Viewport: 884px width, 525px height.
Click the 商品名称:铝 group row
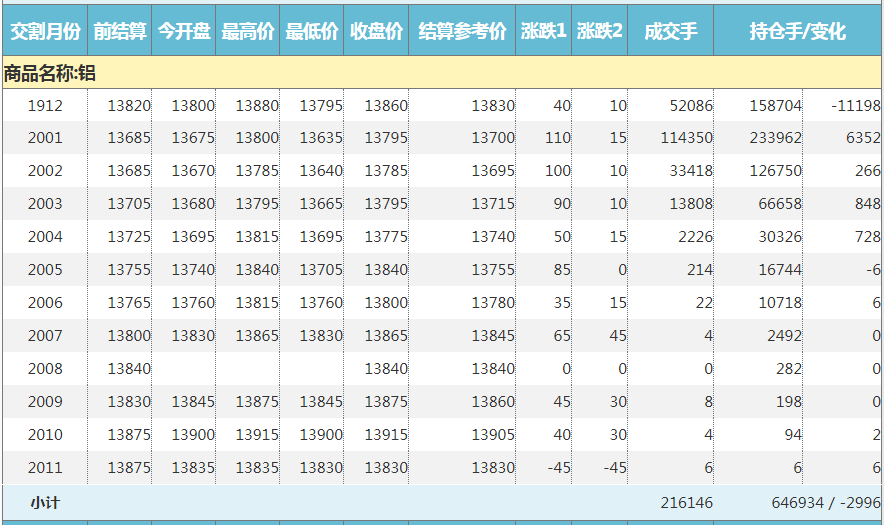(x=50, y=73)
